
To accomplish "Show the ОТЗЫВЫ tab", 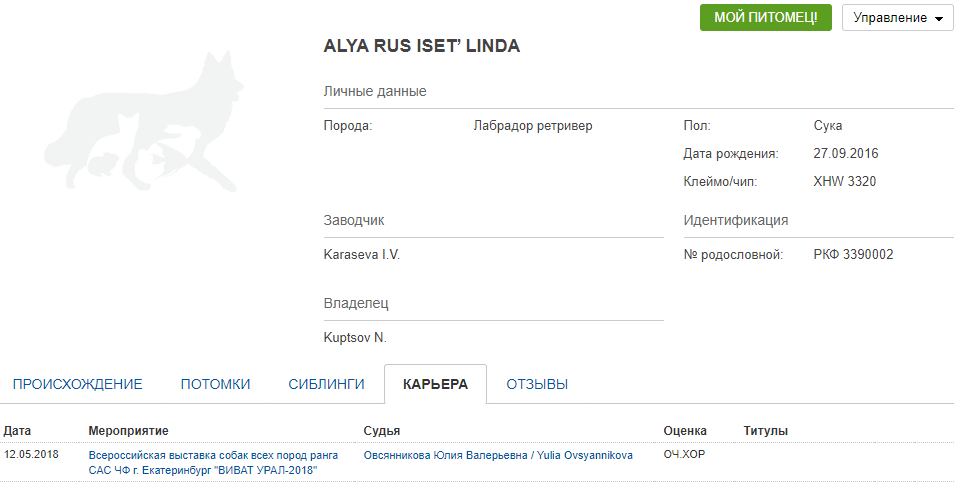I will (537, 384).
